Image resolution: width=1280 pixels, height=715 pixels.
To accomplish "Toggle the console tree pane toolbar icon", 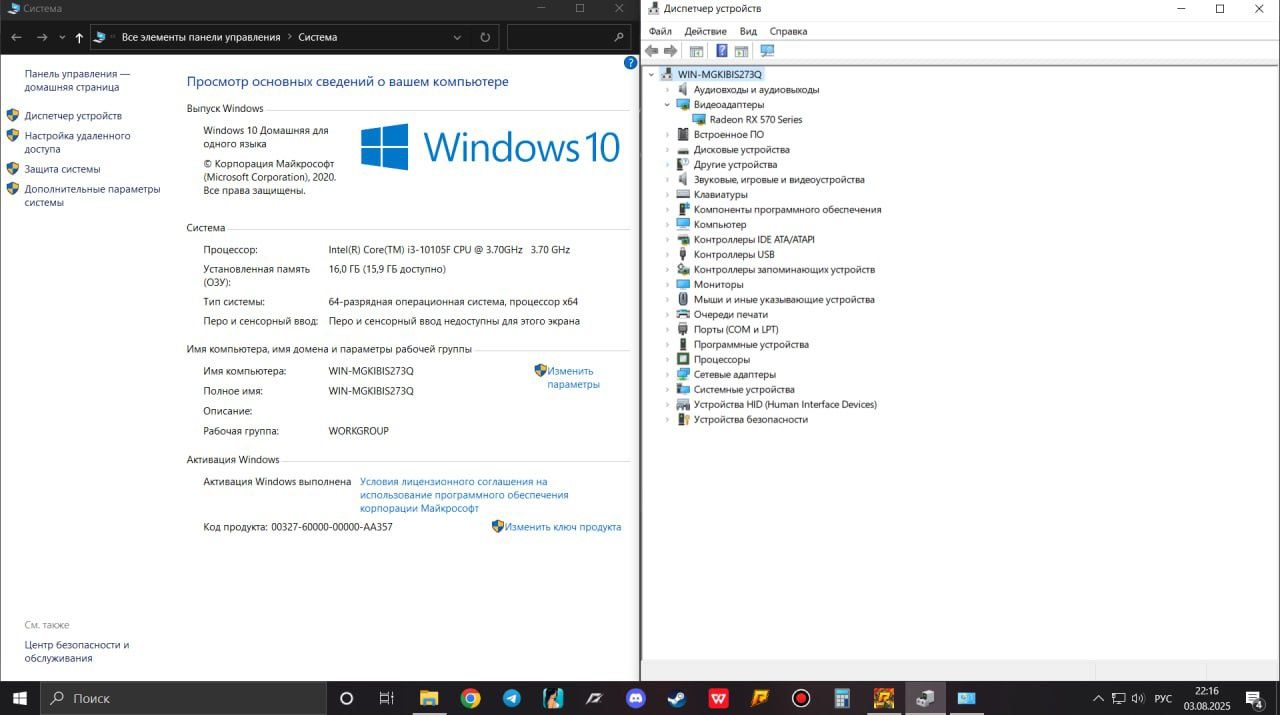I will [697, 51].
